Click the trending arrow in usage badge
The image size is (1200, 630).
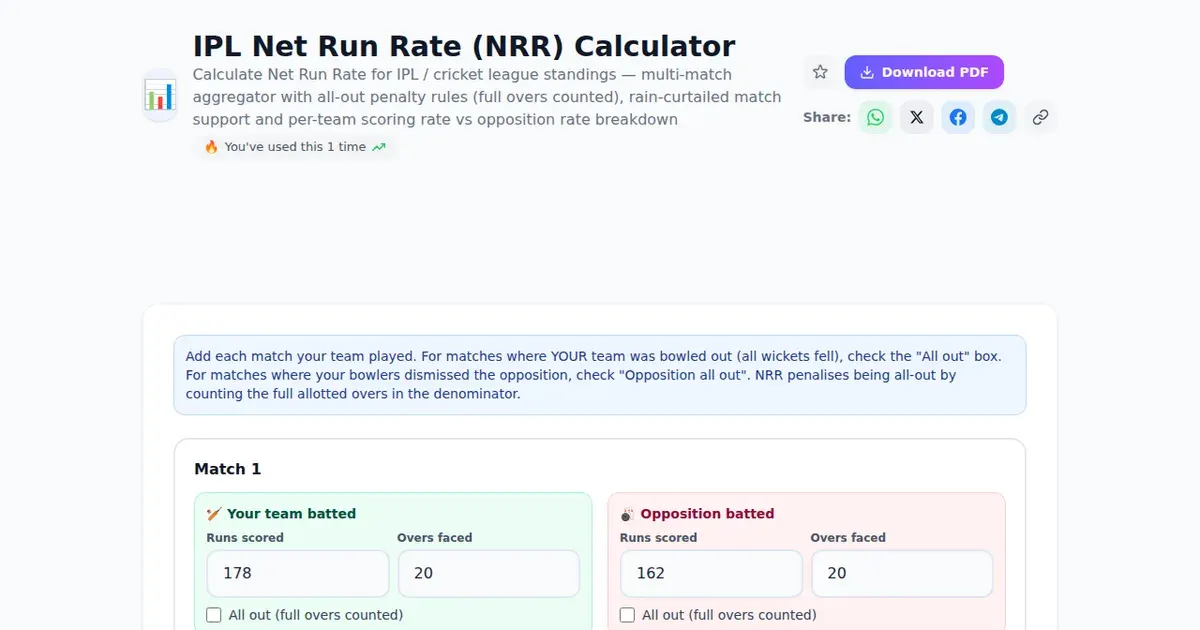pos(379,147)
